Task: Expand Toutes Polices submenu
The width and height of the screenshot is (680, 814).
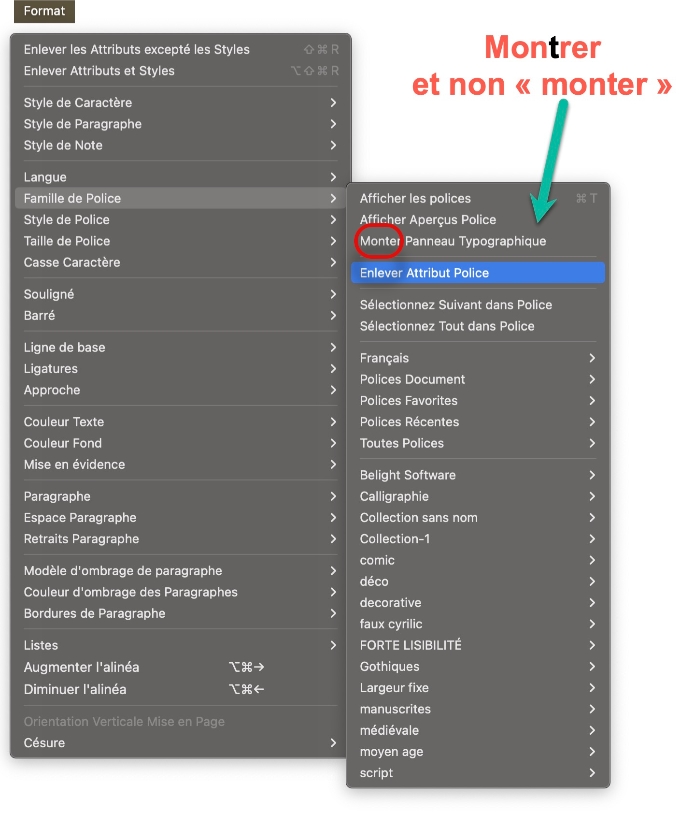Action: pyautogui.click(x=478, y=443)
